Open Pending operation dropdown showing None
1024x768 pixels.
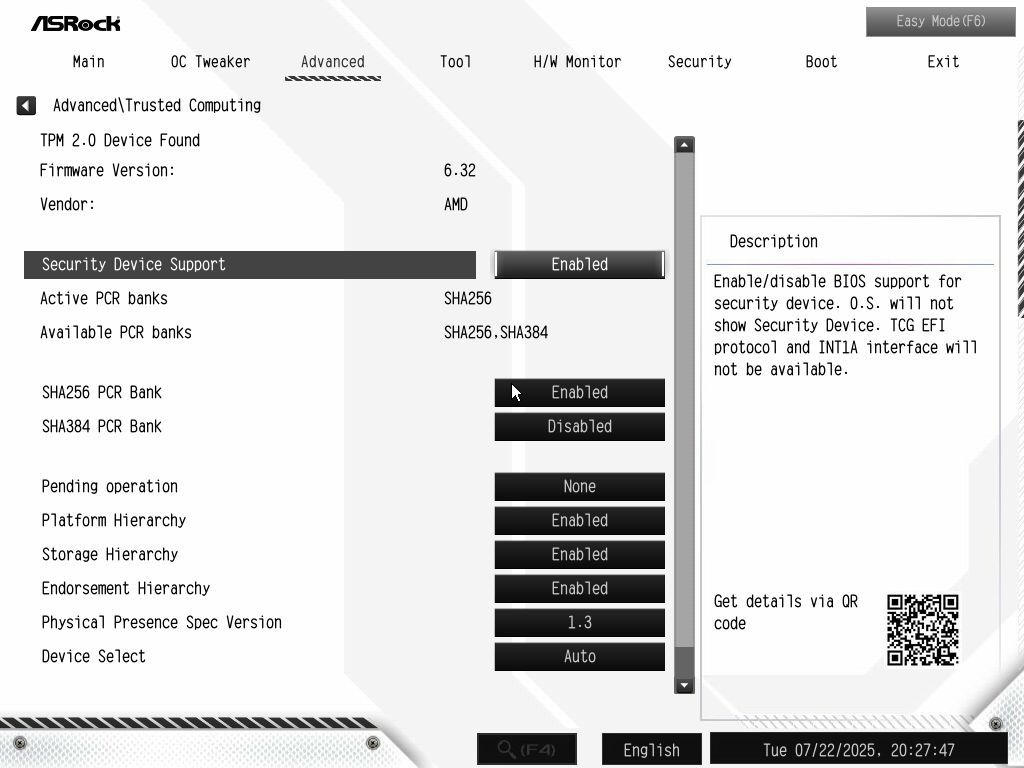[x=579, y=487]
